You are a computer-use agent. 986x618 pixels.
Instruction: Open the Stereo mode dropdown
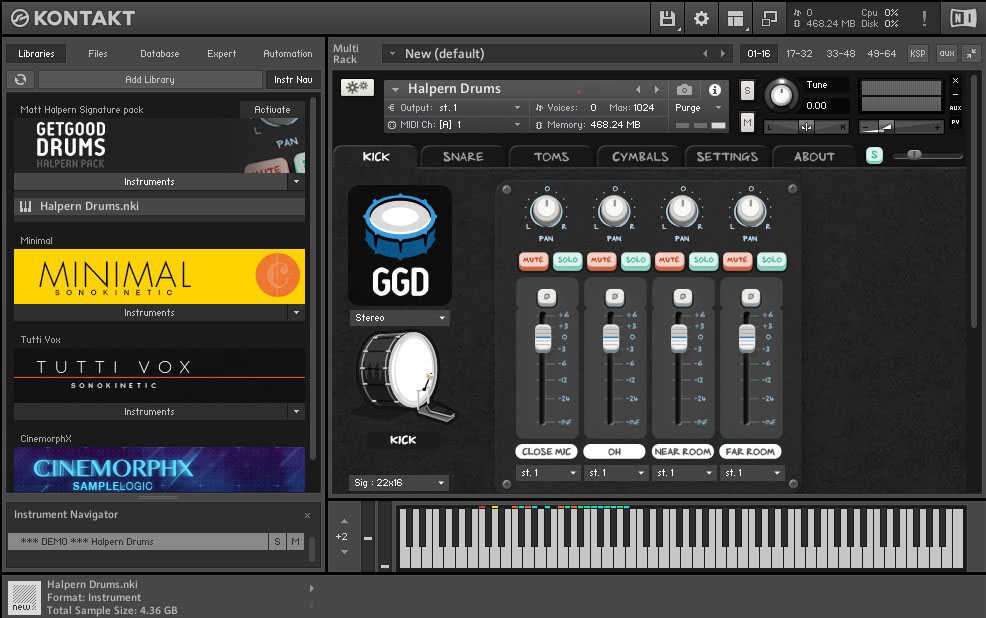click(400, 318)
